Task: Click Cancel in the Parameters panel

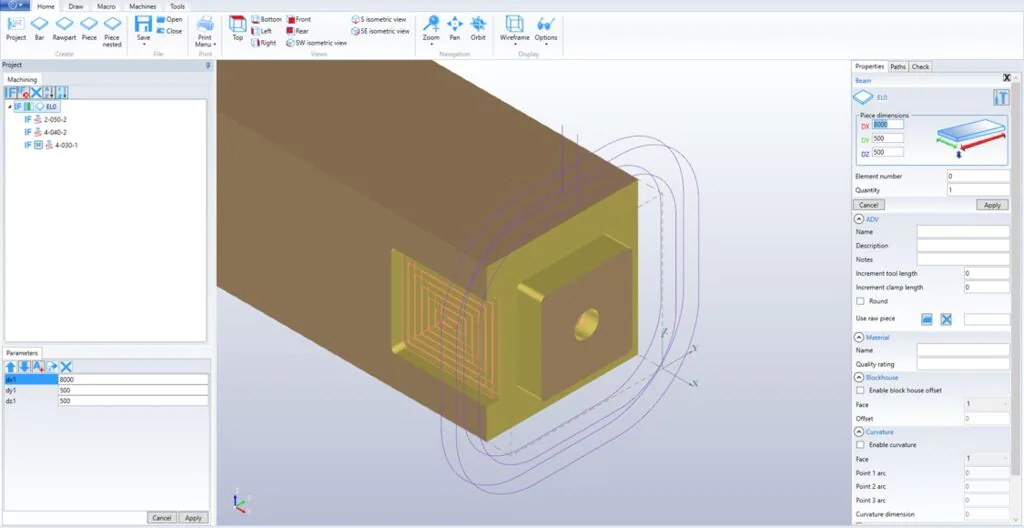Action: [160, 518]
